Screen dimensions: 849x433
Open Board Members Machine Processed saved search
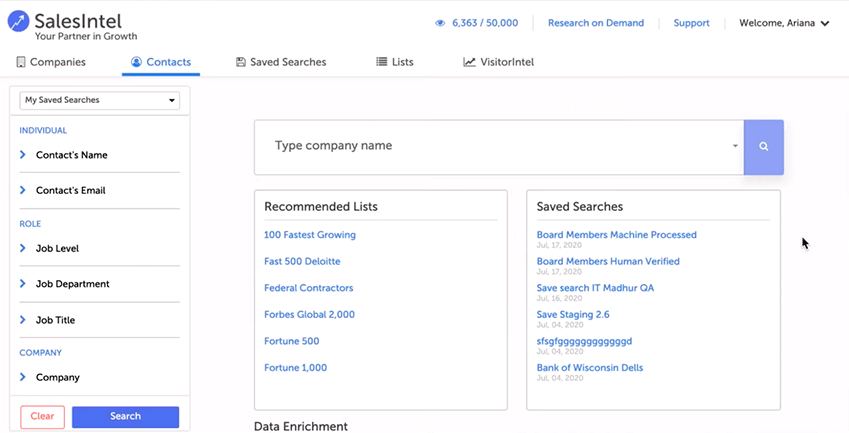point(616,235)
